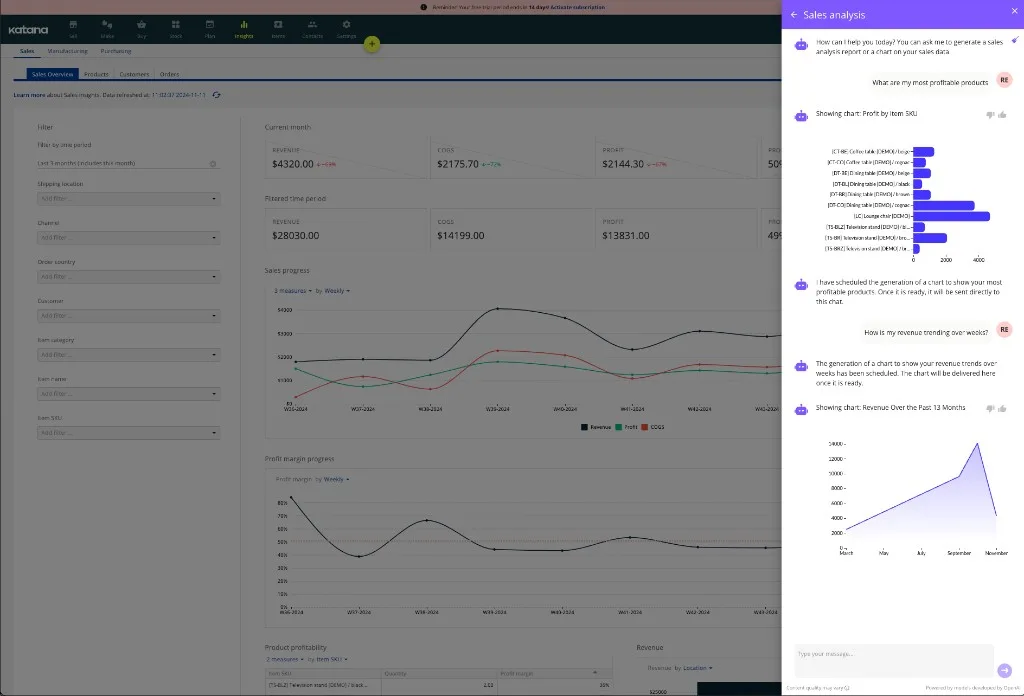The width and height of the screenshot is (1024, 696).
Task: Open the Make section in top navigation
Action: click(x=107, y=29)
